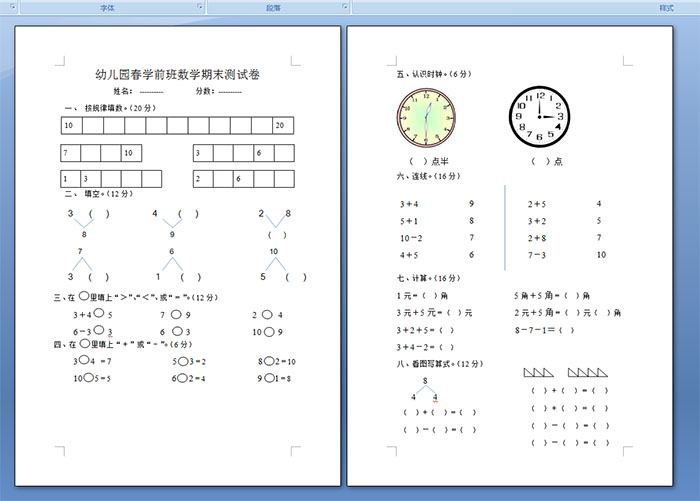700x501 pixels.
Task: Click the heading 七、计算 (16分)
Action: coord(429,278)
